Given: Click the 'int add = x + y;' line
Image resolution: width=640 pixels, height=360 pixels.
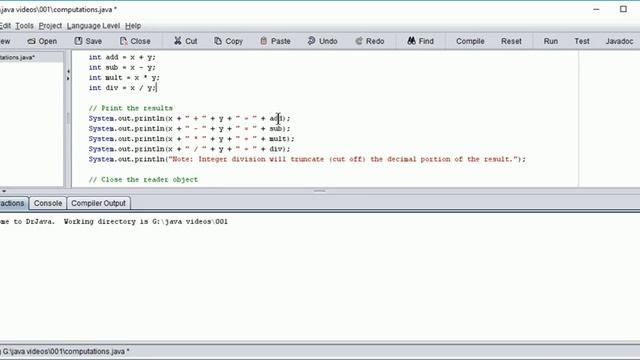Looking at the screenshot, I should click(122, 57).
